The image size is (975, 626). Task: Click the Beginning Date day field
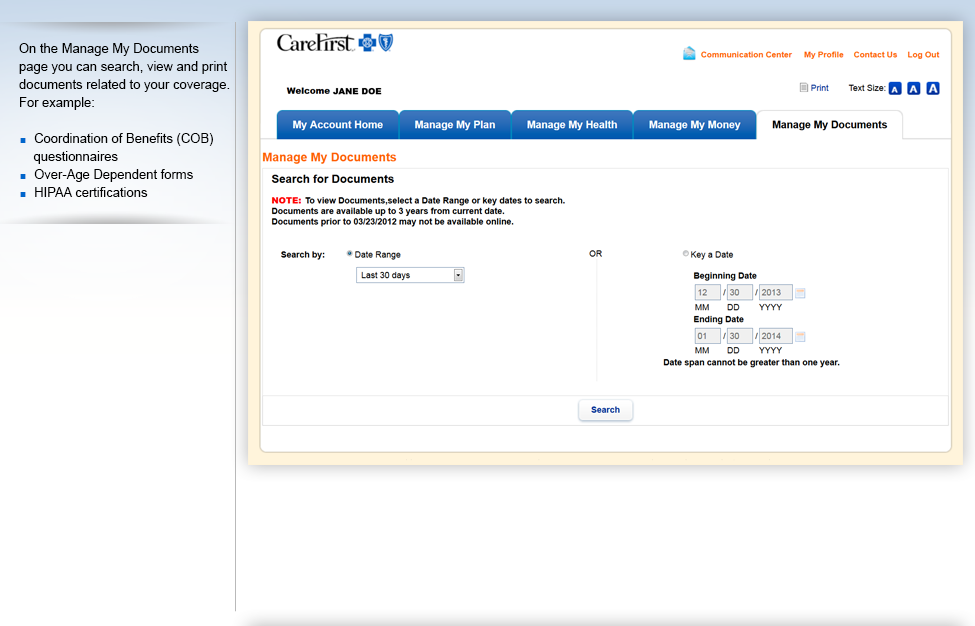tap(740, 292)
